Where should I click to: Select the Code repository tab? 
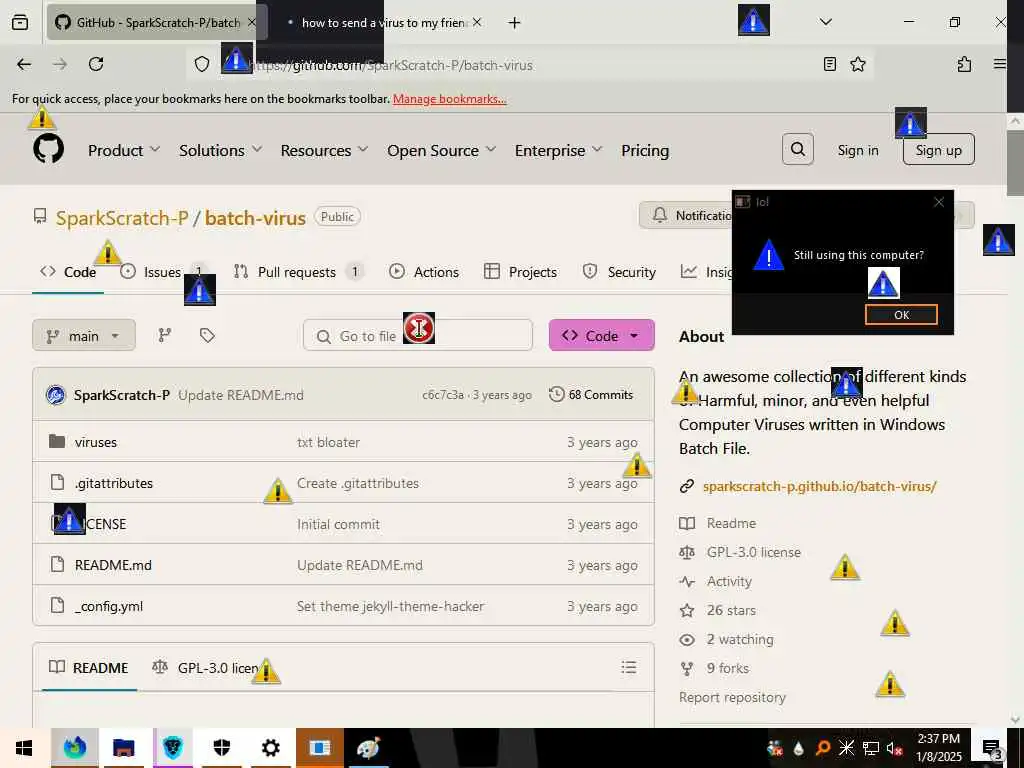68,272
